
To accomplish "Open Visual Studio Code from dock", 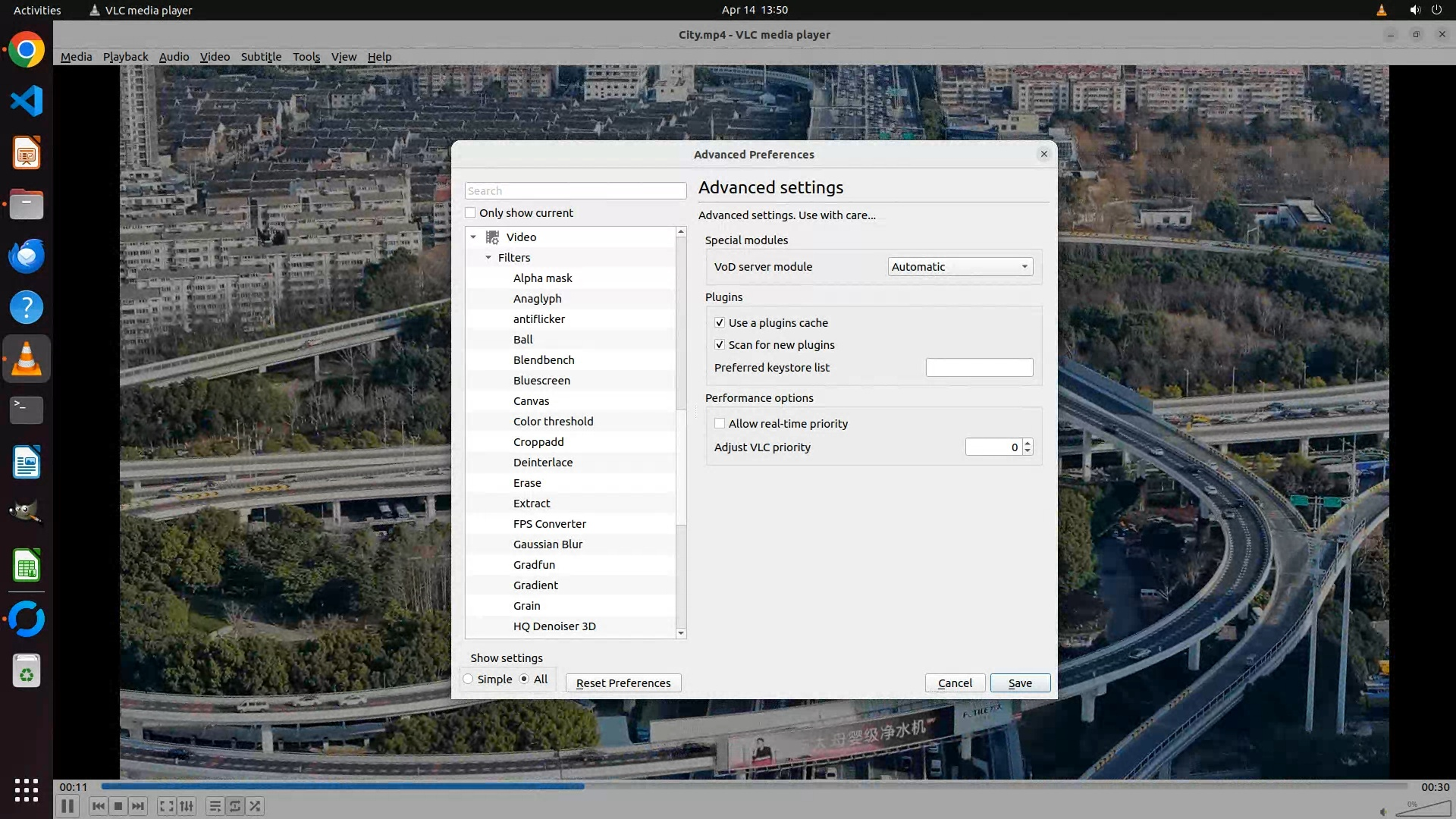I will (x=27, y=101).
